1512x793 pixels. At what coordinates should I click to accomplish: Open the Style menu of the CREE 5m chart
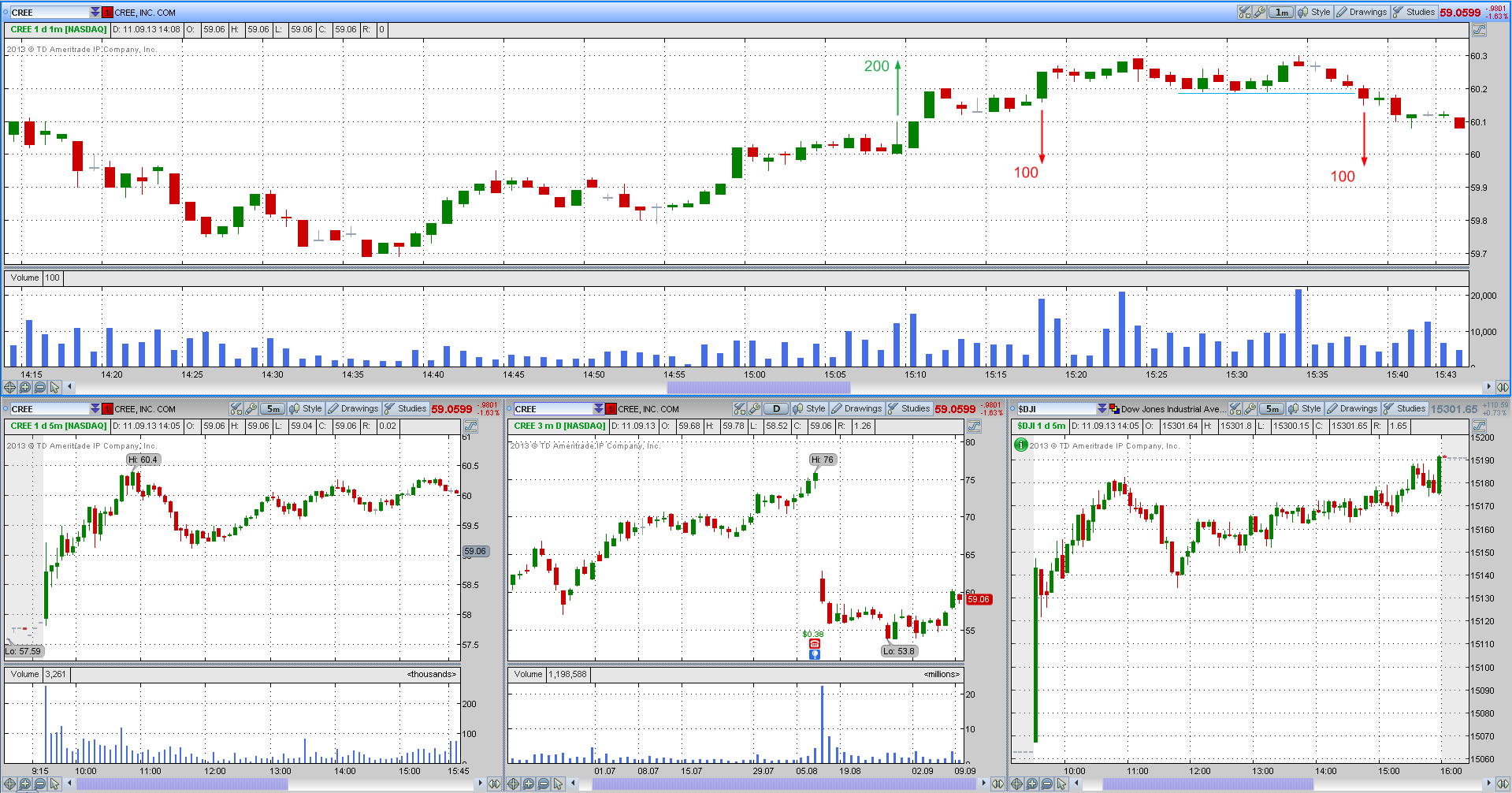pyautogui.click(x=306, y=408)
